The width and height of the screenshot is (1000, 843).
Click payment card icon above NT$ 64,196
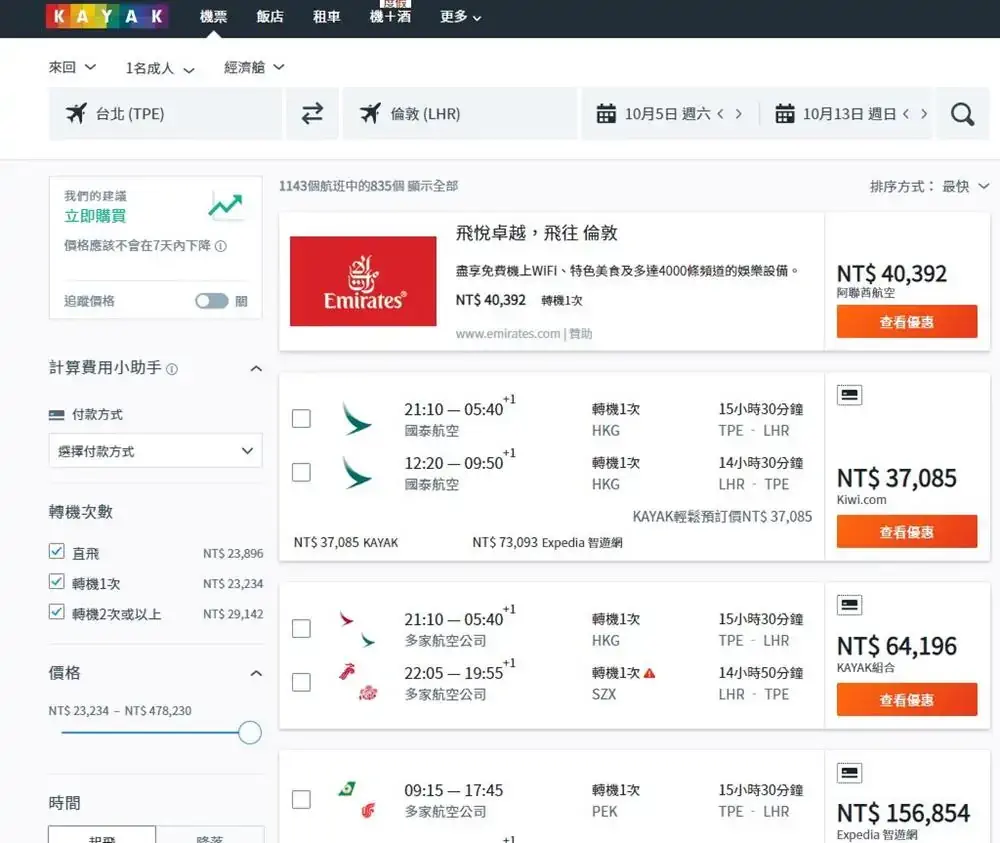tap(849, 605)
